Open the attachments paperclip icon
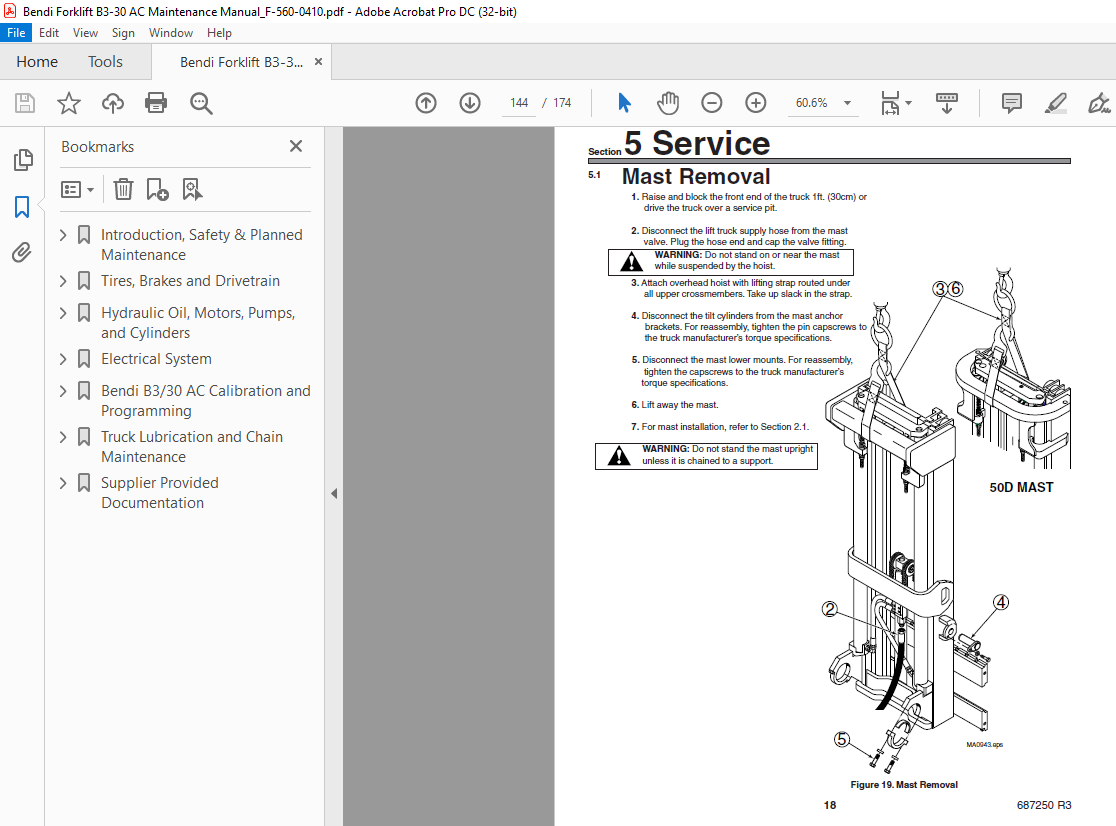Viewport: 1116px width, 826px height. click(x=22, y=253)
